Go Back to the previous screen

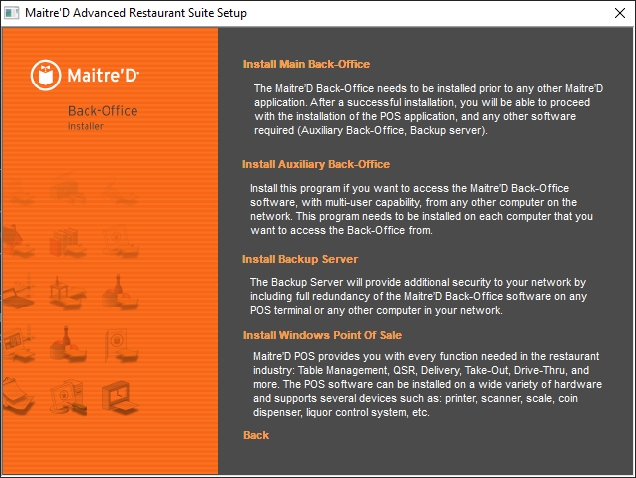(x=256, y=435)
